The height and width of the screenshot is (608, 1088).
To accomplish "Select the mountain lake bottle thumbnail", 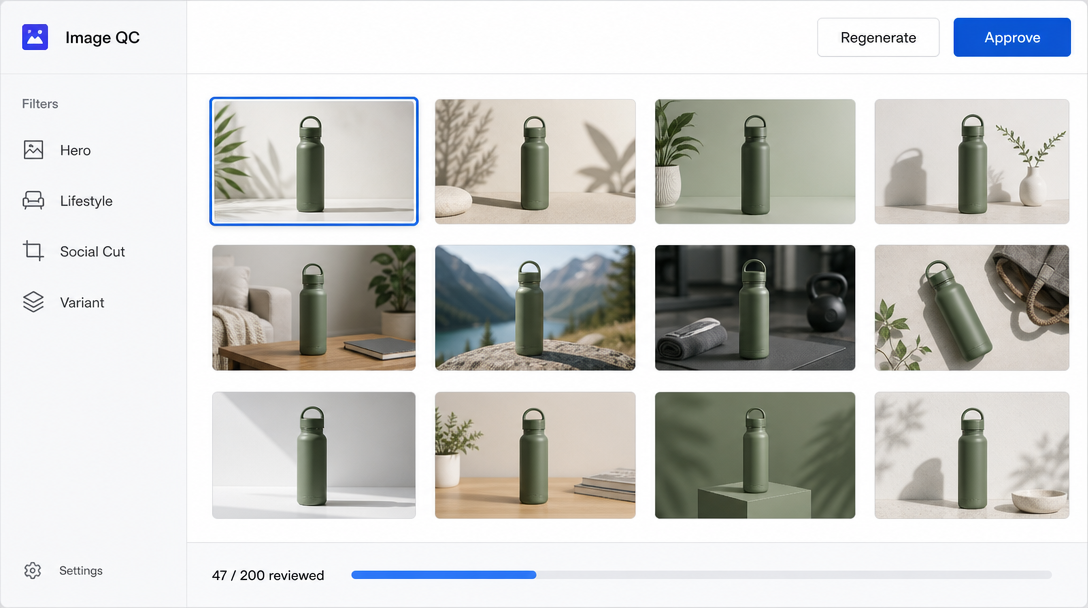I will click(x=535, y=307).
